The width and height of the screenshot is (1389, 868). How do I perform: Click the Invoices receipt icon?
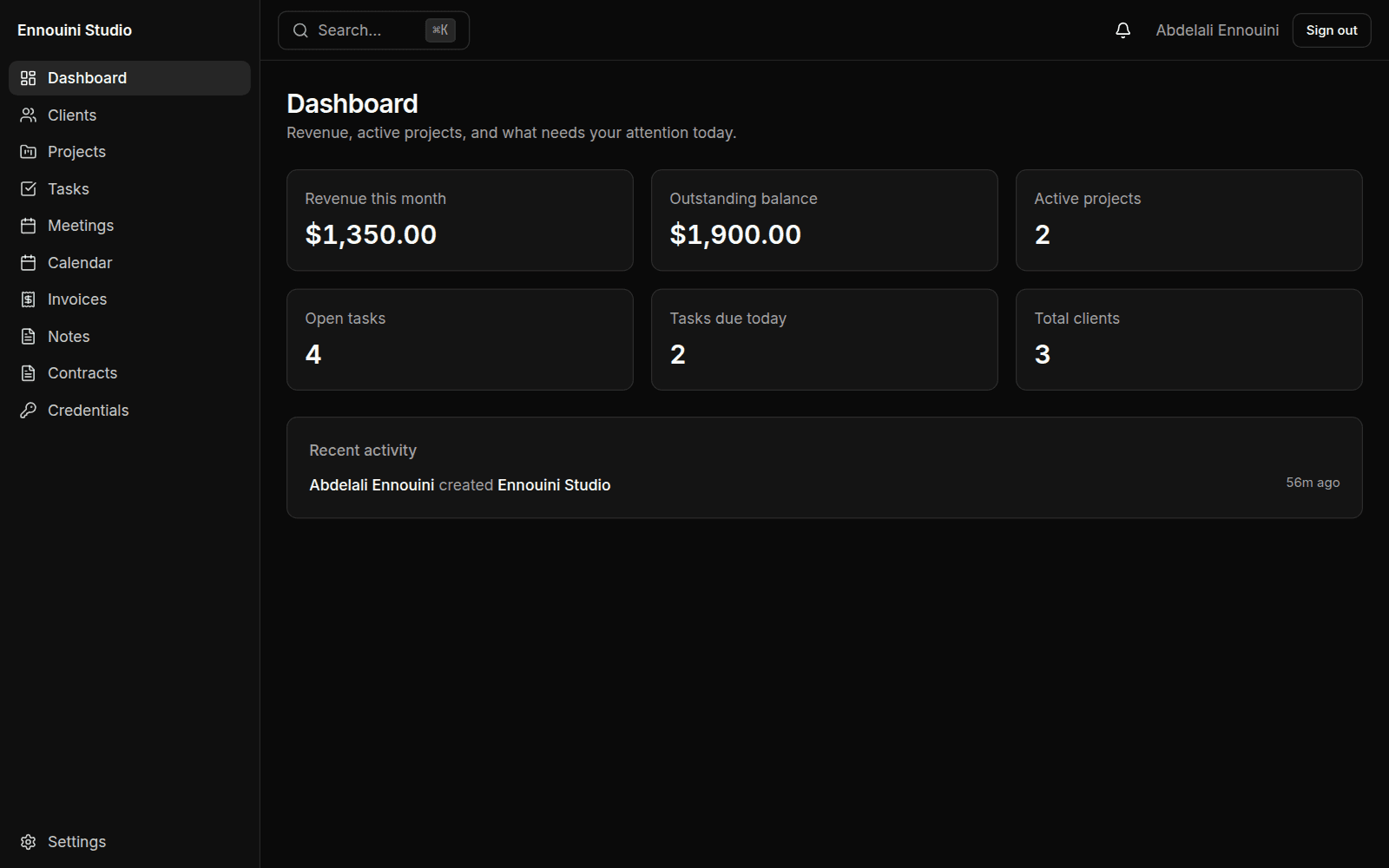pos(29,299)
